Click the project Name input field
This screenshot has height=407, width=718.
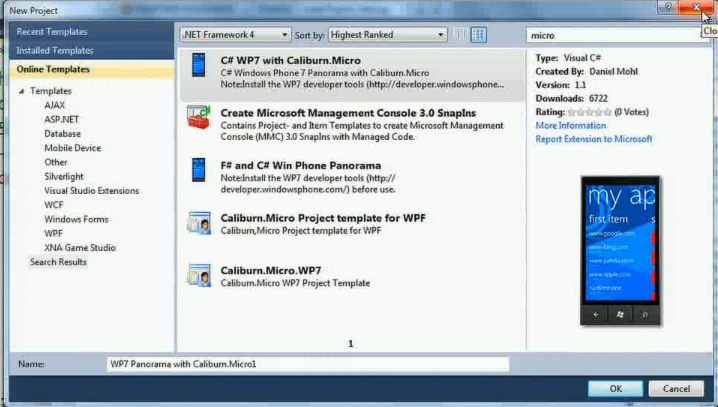pos(308,364)
